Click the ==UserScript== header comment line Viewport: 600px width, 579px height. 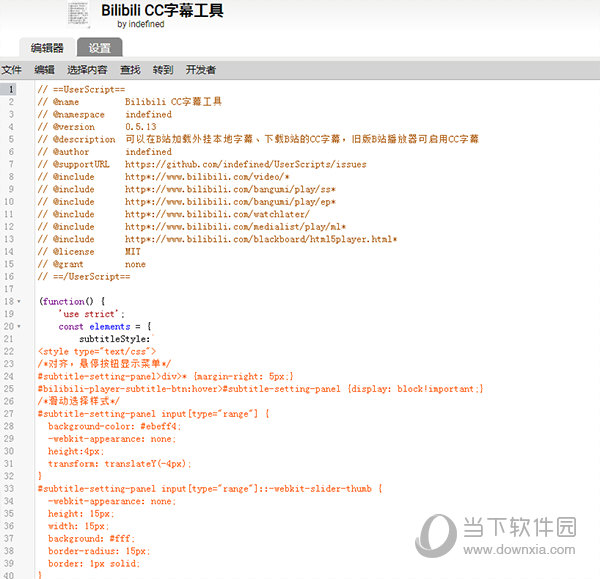(82, 90)
